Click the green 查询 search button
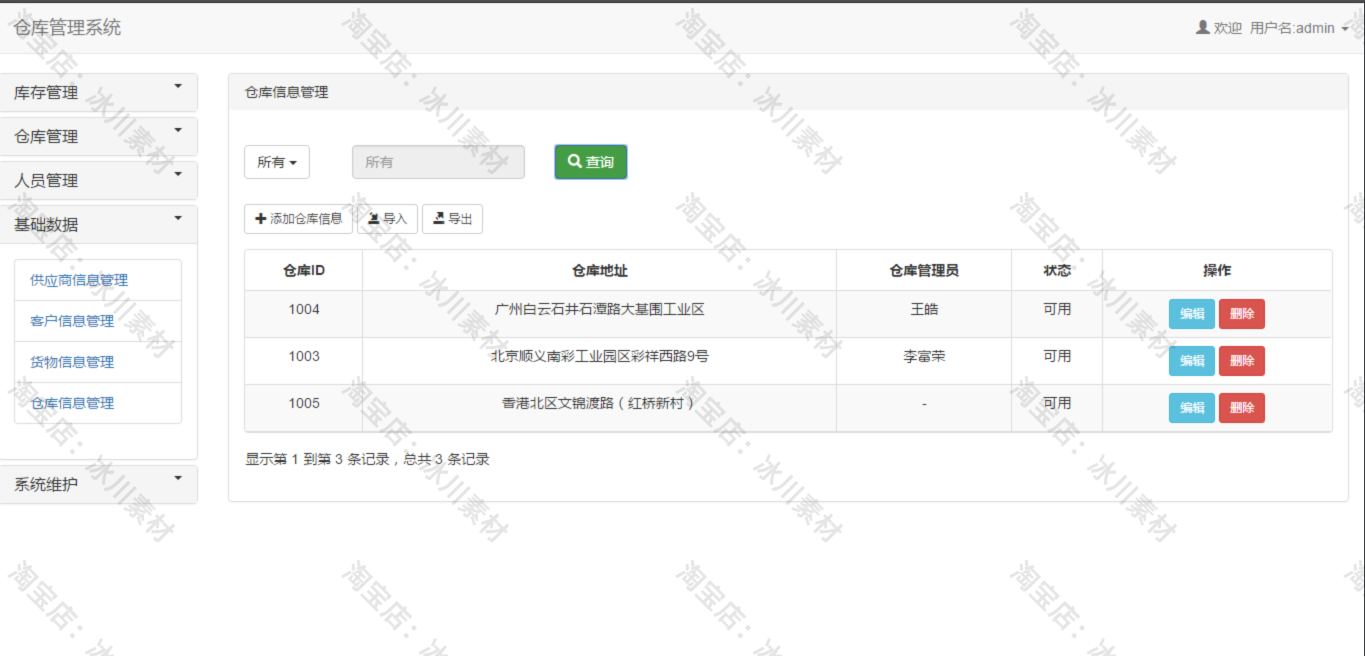Viewport: 1365px width, 656px height. [x=591, y=161]
